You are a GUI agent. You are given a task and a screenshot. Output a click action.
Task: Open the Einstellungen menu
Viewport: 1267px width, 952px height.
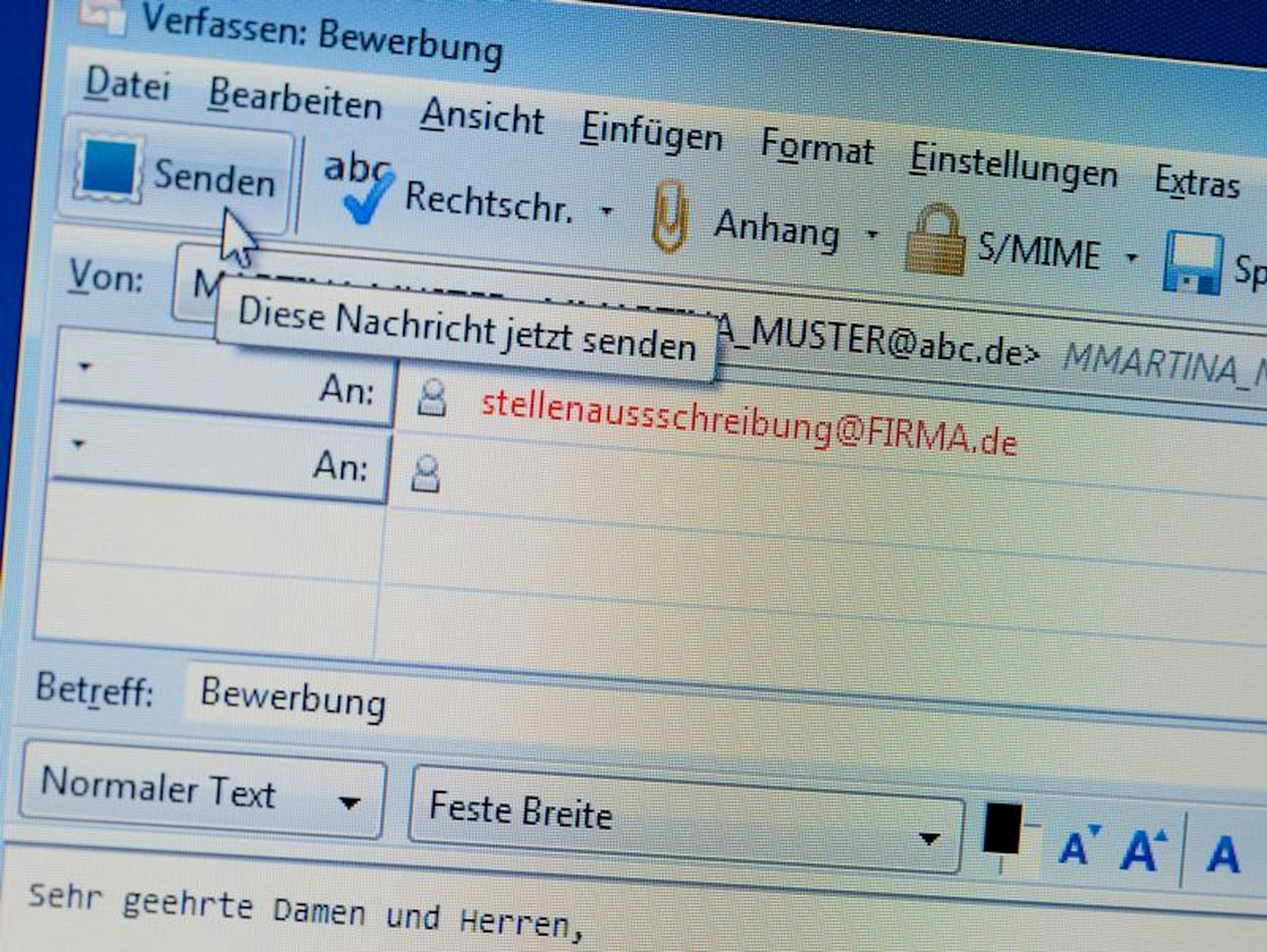1012,167
